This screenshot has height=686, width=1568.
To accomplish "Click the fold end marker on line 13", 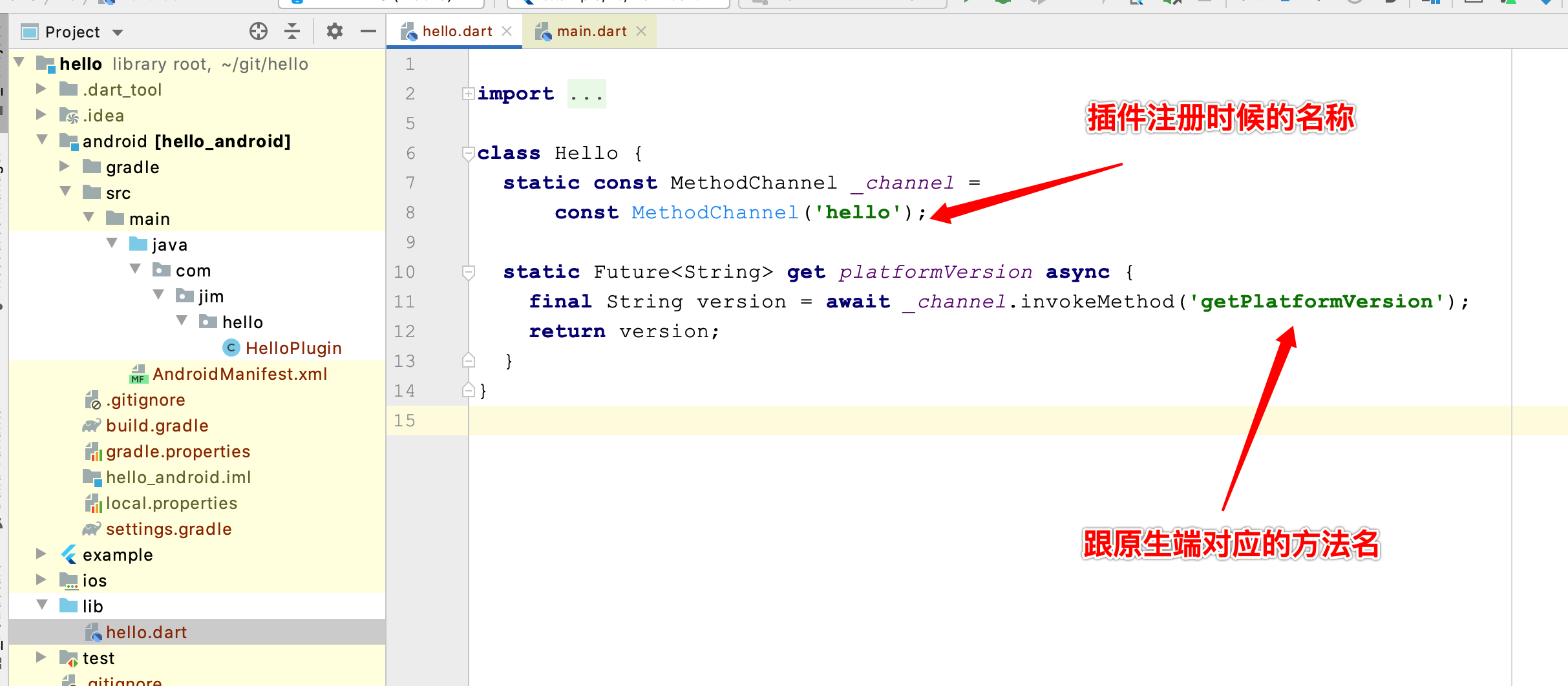I will (x=469, y=360).
